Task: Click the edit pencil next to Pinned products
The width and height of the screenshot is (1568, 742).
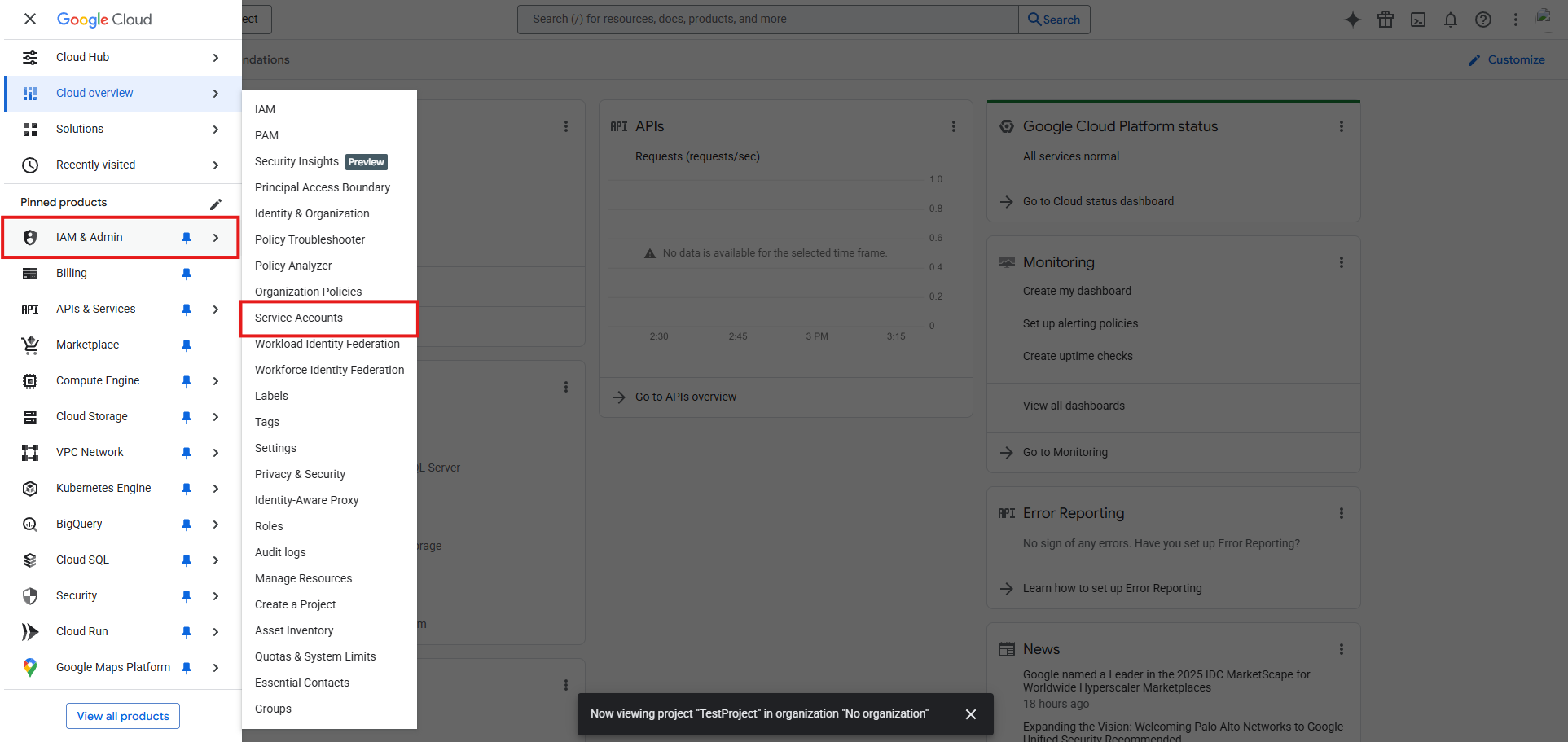Action: click(x=216, y=204)
